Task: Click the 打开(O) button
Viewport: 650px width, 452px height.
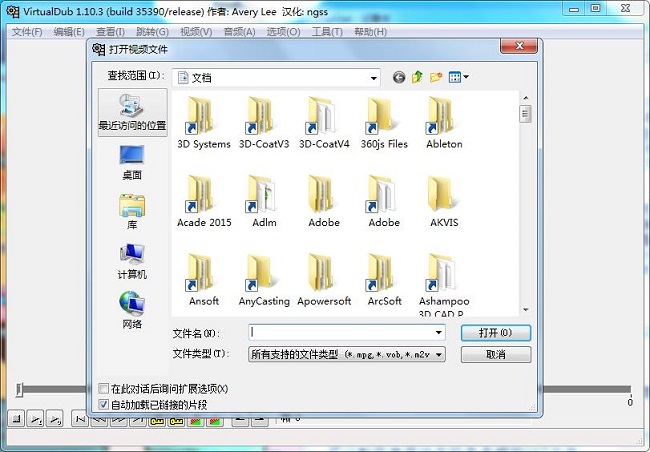Action: pyautogui.click(x=496, y=333)
